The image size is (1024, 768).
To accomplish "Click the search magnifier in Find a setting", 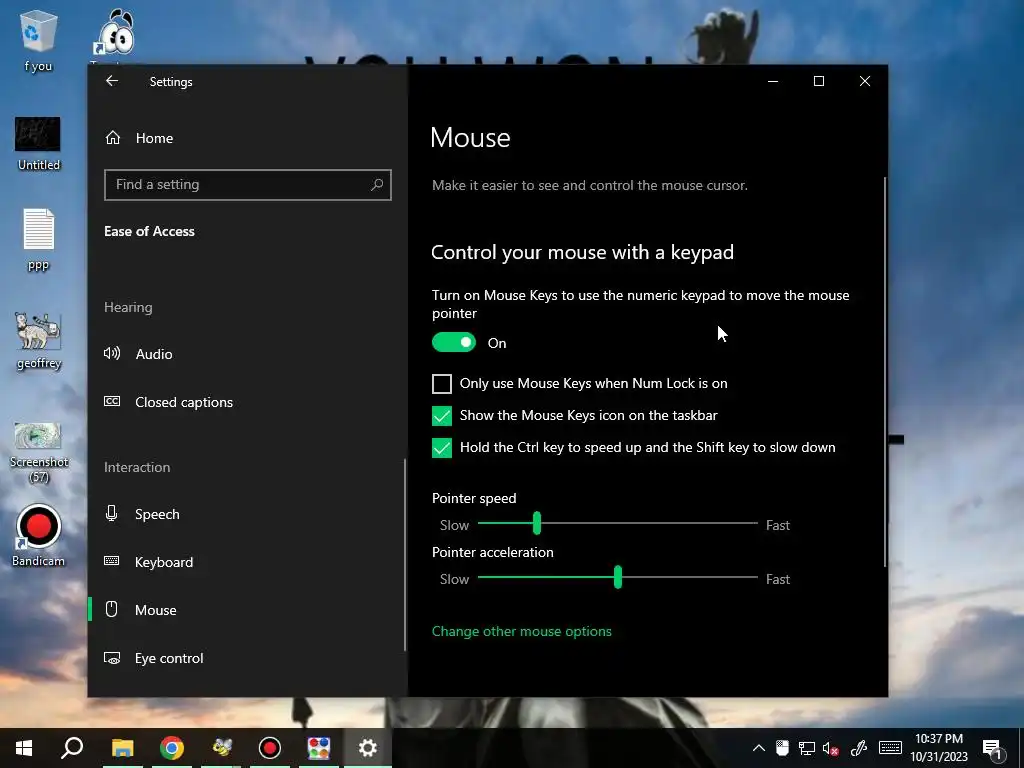I will [x=377, y=185].
